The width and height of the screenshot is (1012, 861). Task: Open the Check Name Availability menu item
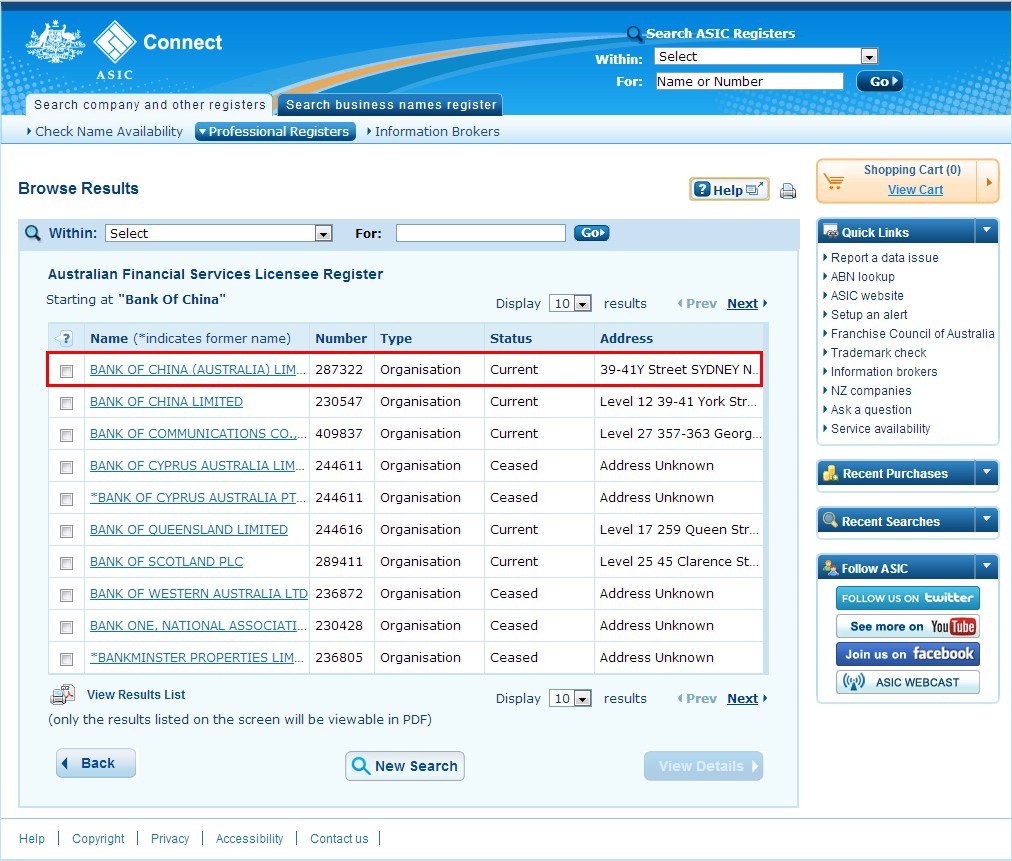point(108,131)
